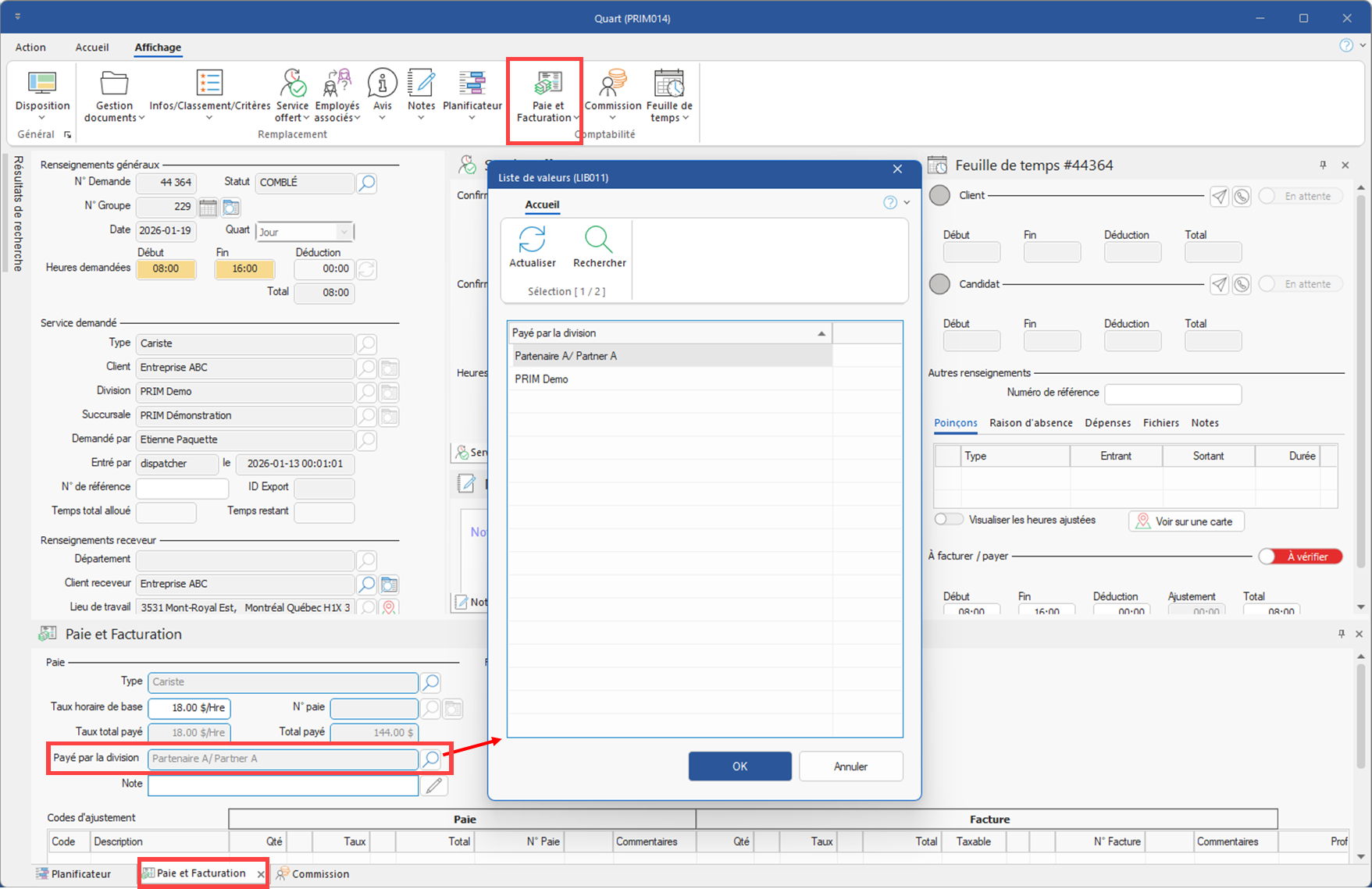1372x889 pixels.
Task: Click the Rechercher magnifier icon in dialog
Action: 599,240
